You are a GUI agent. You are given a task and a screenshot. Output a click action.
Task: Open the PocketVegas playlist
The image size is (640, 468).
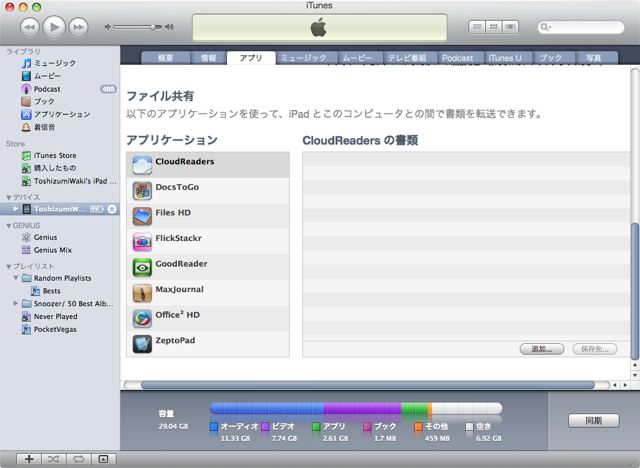59,329
